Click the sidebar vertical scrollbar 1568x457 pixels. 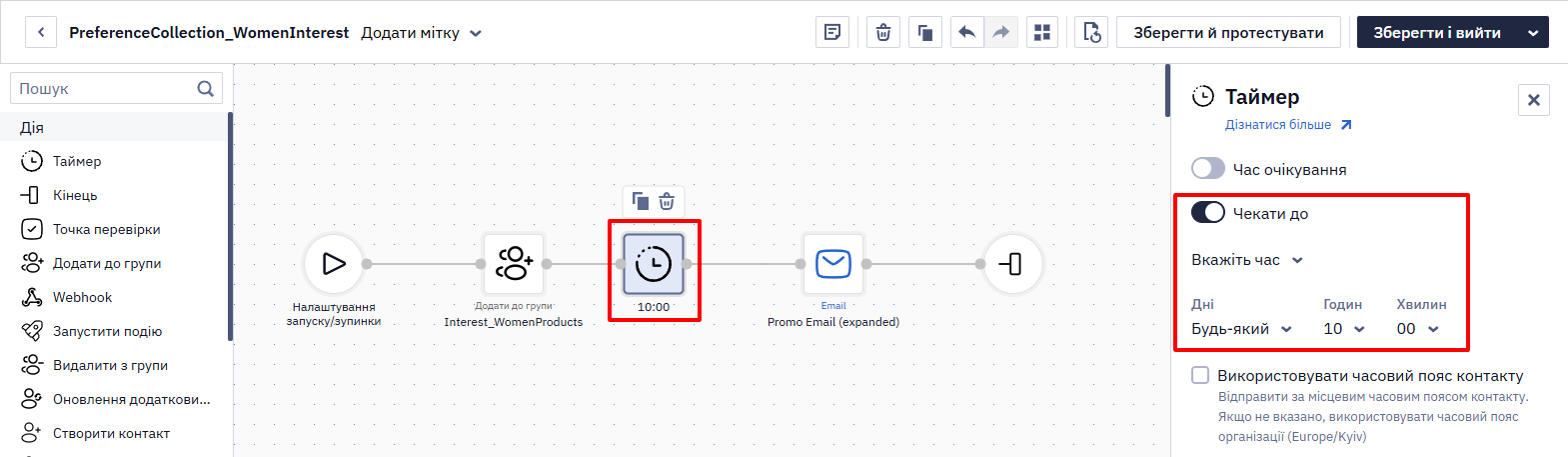(230, 227)
